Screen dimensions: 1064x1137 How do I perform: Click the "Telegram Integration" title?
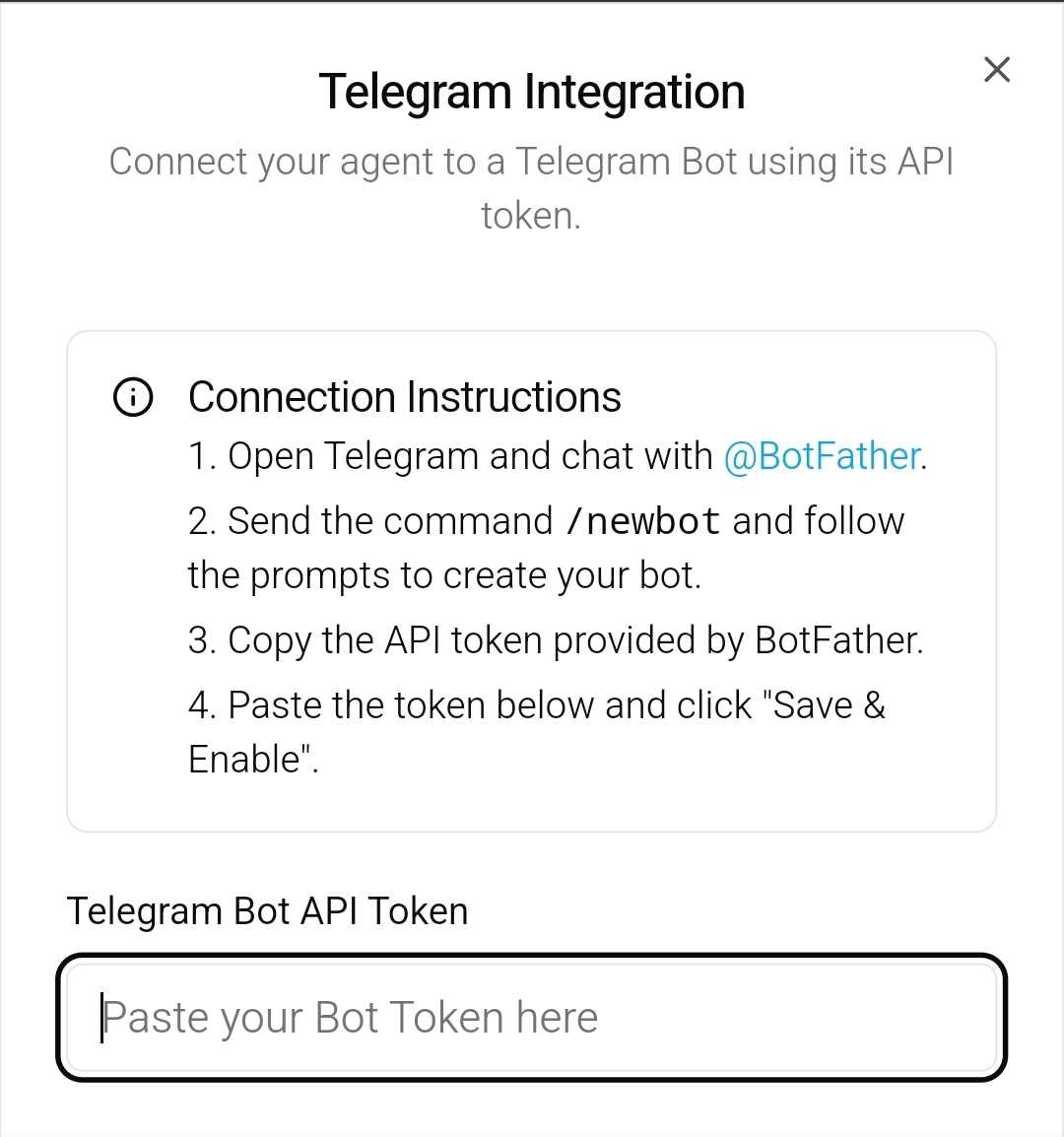(532, 93)
